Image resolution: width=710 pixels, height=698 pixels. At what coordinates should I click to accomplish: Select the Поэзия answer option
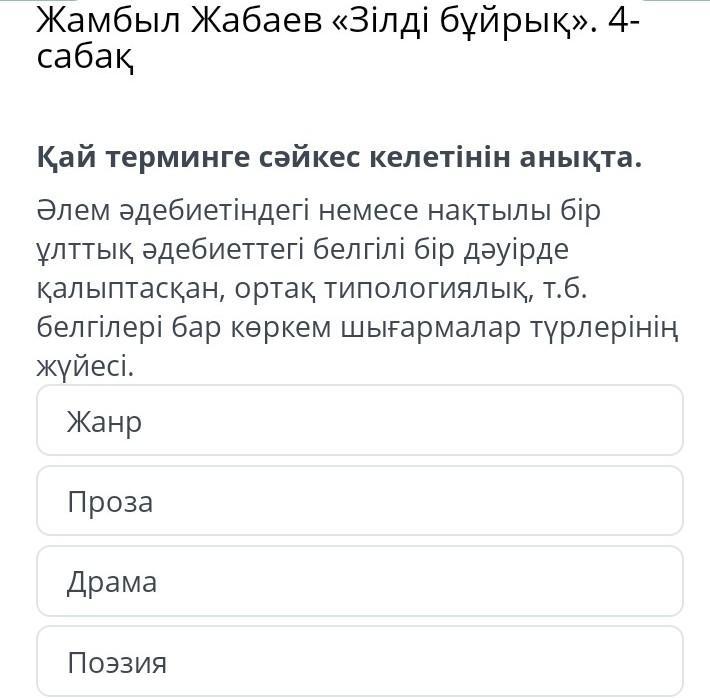359,661
